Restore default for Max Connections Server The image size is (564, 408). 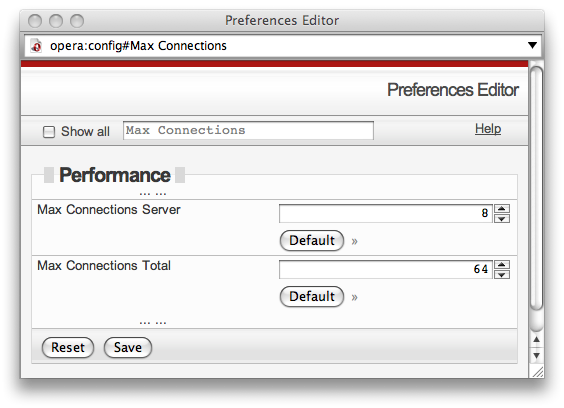(312, 240)
